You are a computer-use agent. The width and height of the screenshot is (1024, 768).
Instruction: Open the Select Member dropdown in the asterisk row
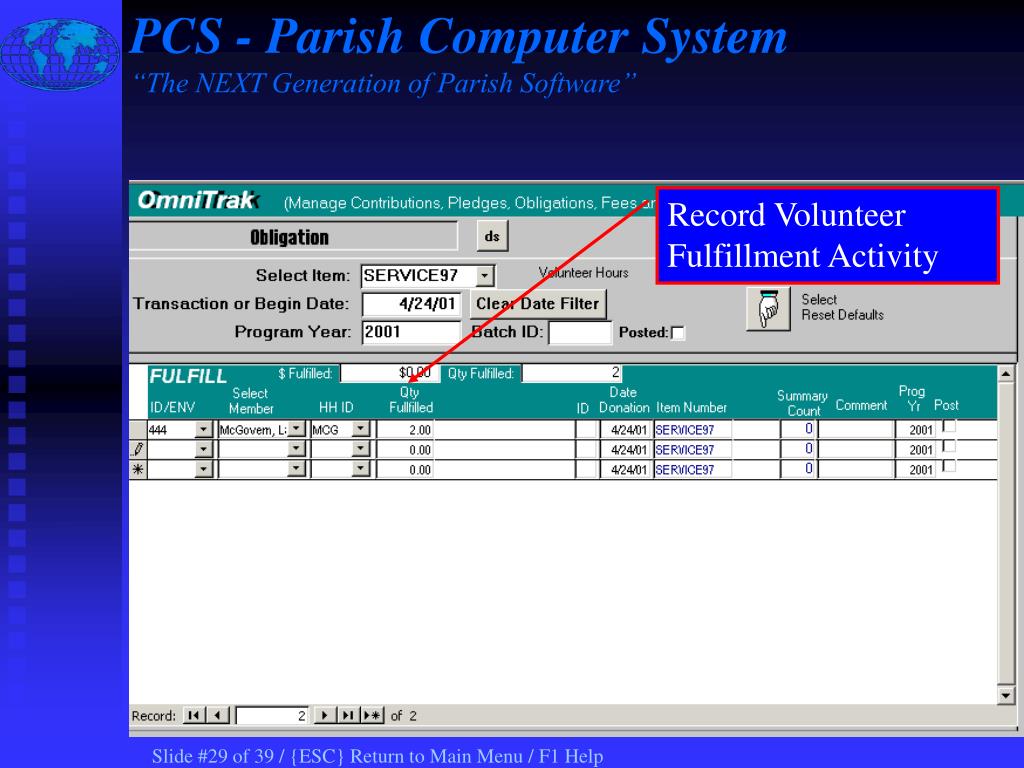coord(296,469)
